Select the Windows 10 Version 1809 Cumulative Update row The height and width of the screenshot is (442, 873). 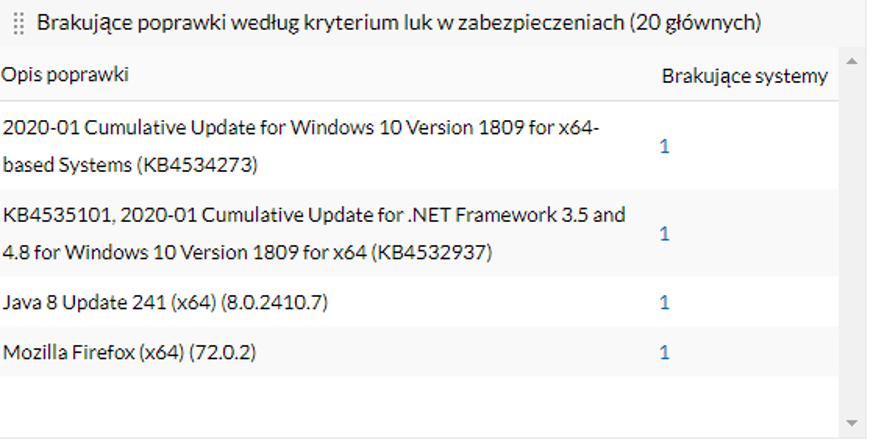(300, 146)
